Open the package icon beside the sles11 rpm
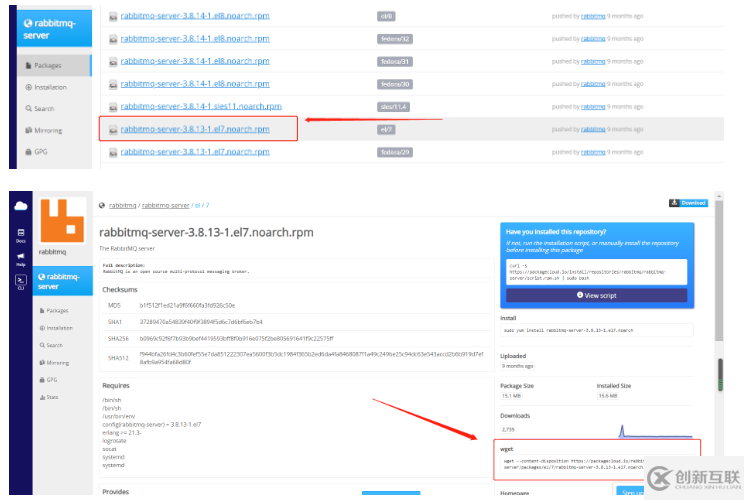744x500 pixels. click(x=113, y=107)
